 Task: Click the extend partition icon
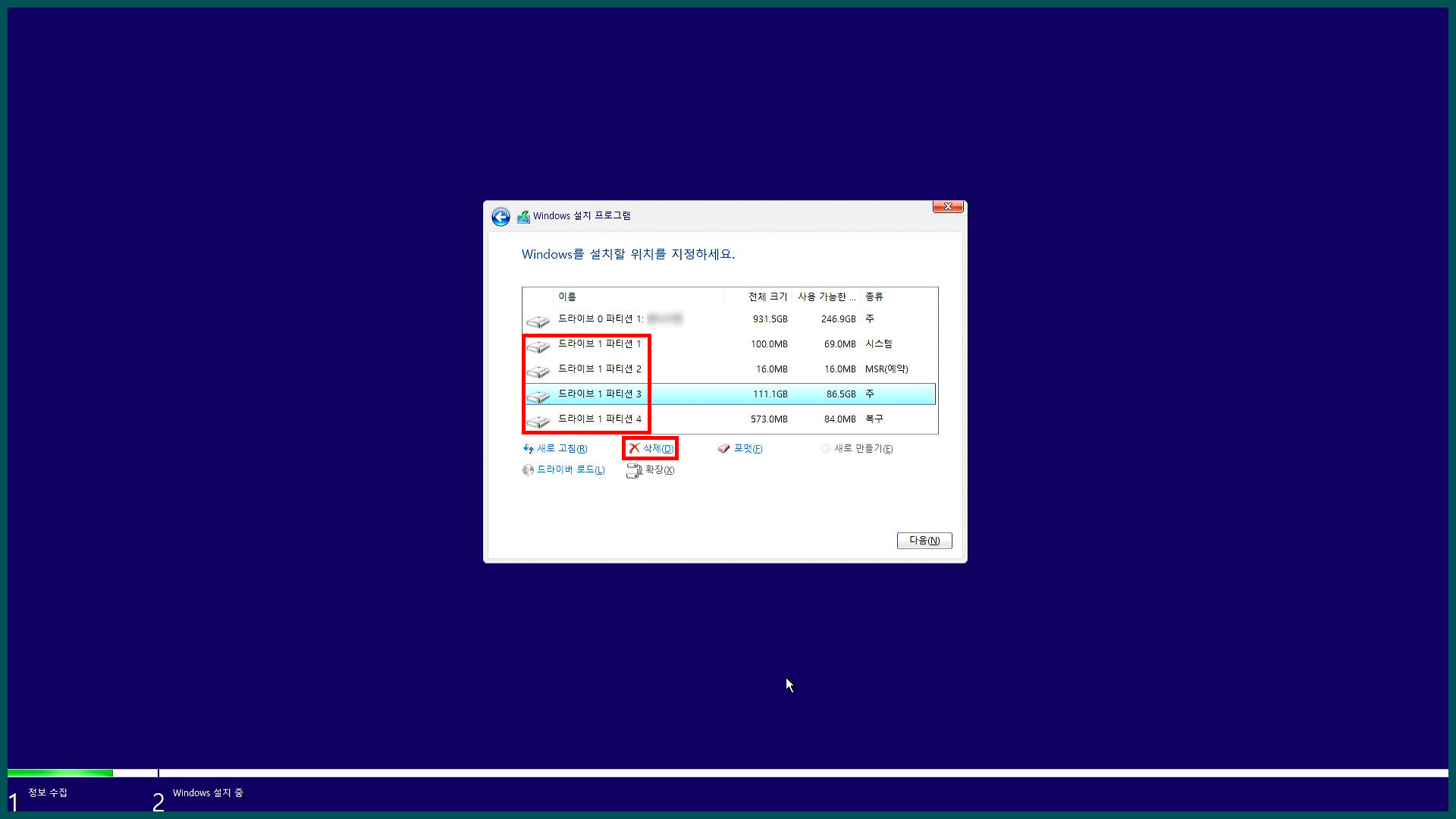(x=634, y=471)
